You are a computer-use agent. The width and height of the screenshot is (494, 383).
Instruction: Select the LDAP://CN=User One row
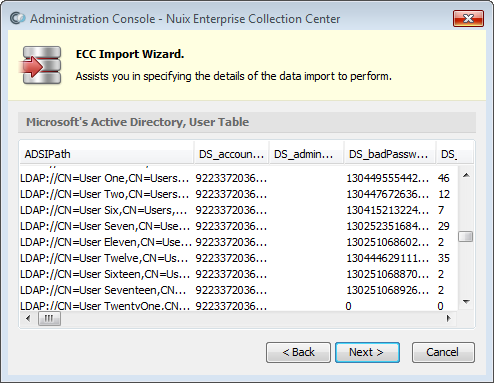238,178
